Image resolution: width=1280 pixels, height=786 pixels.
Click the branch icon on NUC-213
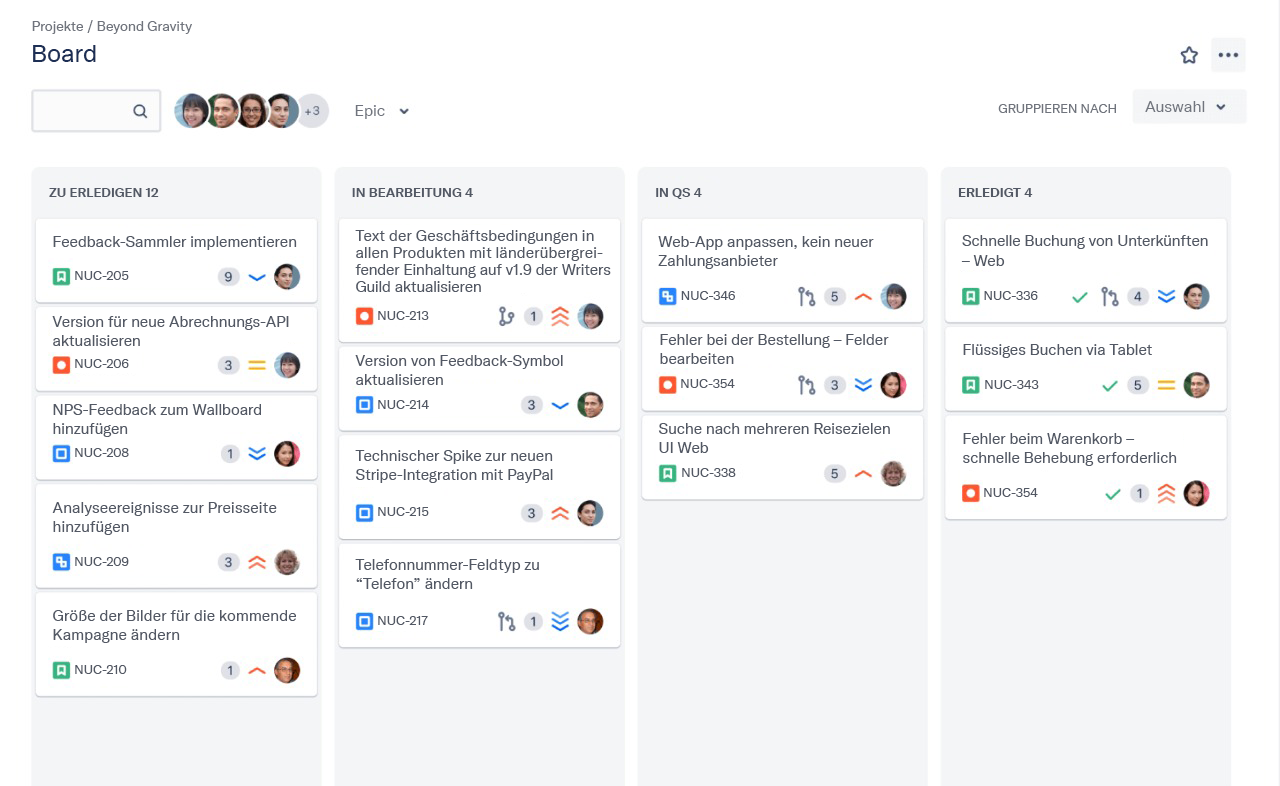click(x=506, y=317)
